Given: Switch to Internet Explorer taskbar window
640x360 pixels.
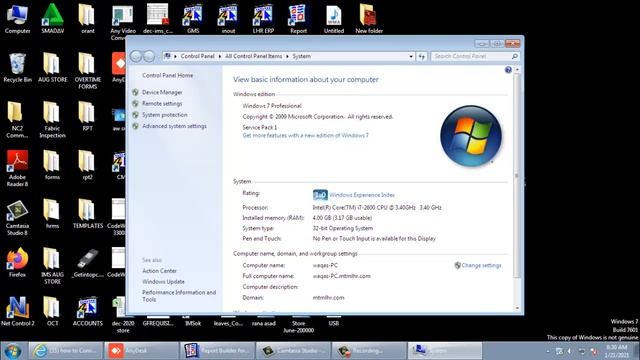Looking at the screenshot, I should (65, 351).
